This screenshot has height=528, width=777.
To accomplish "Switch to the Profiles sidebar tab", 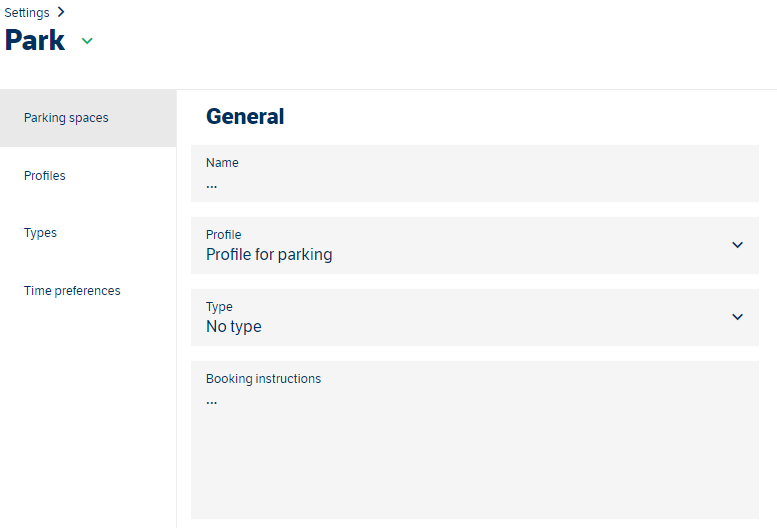I will 45,176.
